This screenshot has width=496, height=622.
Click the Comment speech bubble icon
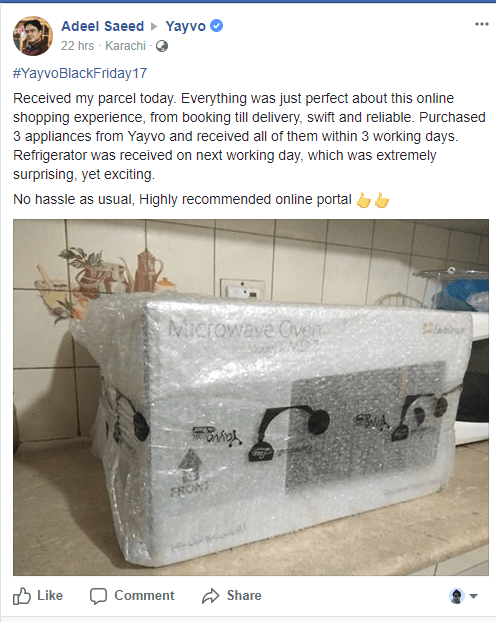(x=98, y=596)
